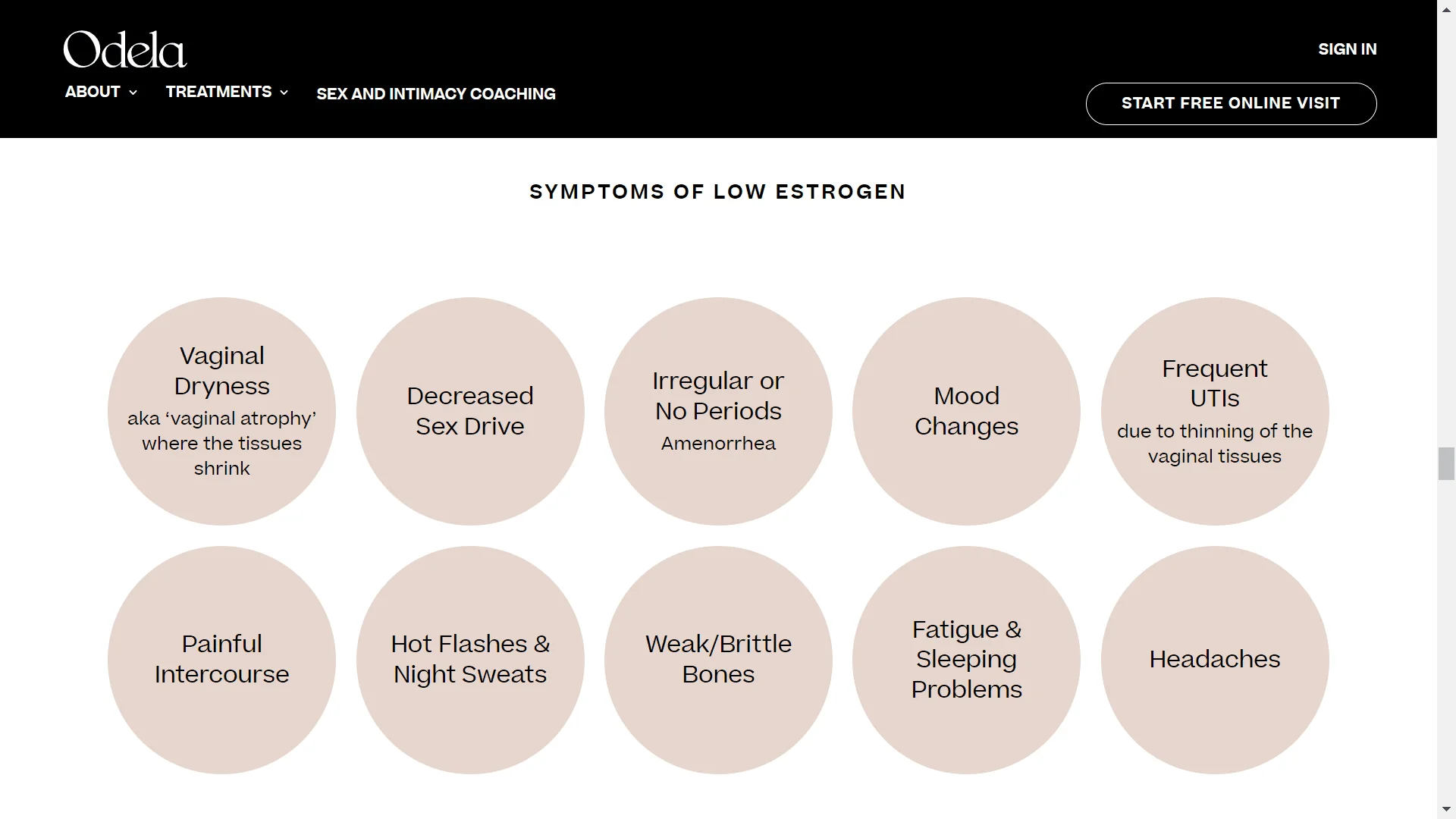
Task: Expand the Treatments menu chevron
Action: point(284,93)
